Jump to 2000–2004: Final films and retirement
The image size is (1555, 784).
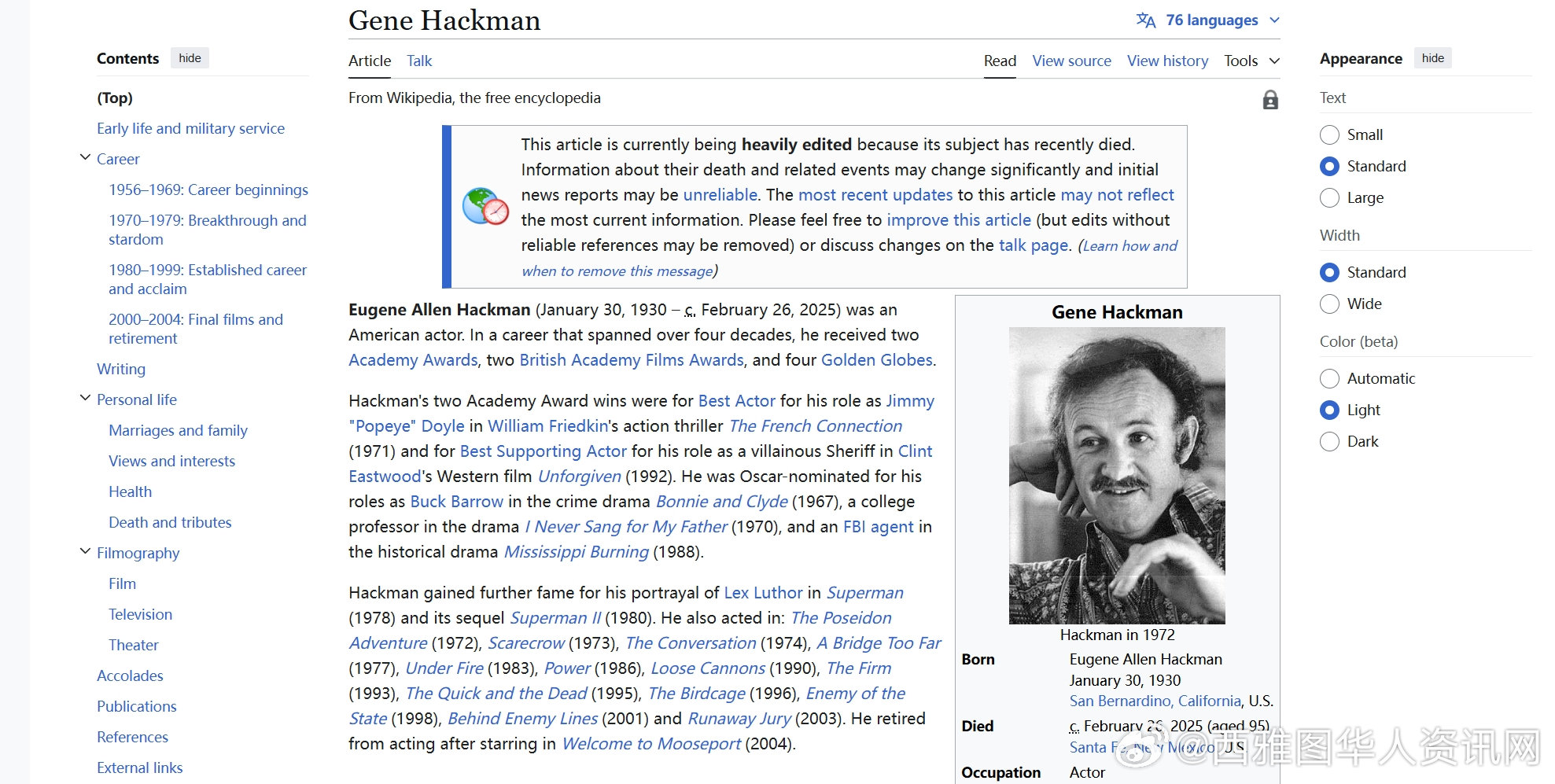196,329
